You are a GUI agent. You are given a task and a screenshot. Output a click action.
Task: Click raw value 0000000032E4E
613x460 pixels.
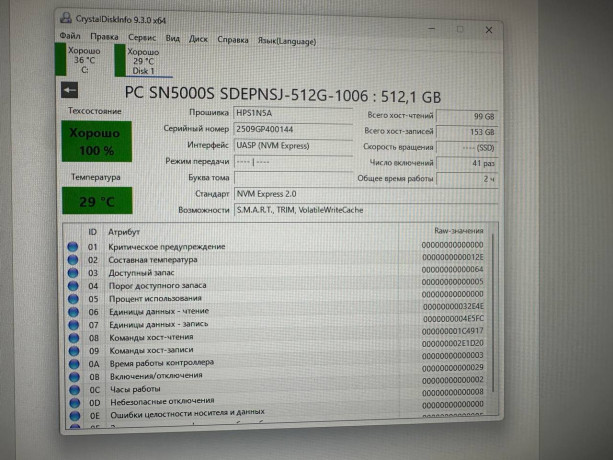tap(453, 306)
